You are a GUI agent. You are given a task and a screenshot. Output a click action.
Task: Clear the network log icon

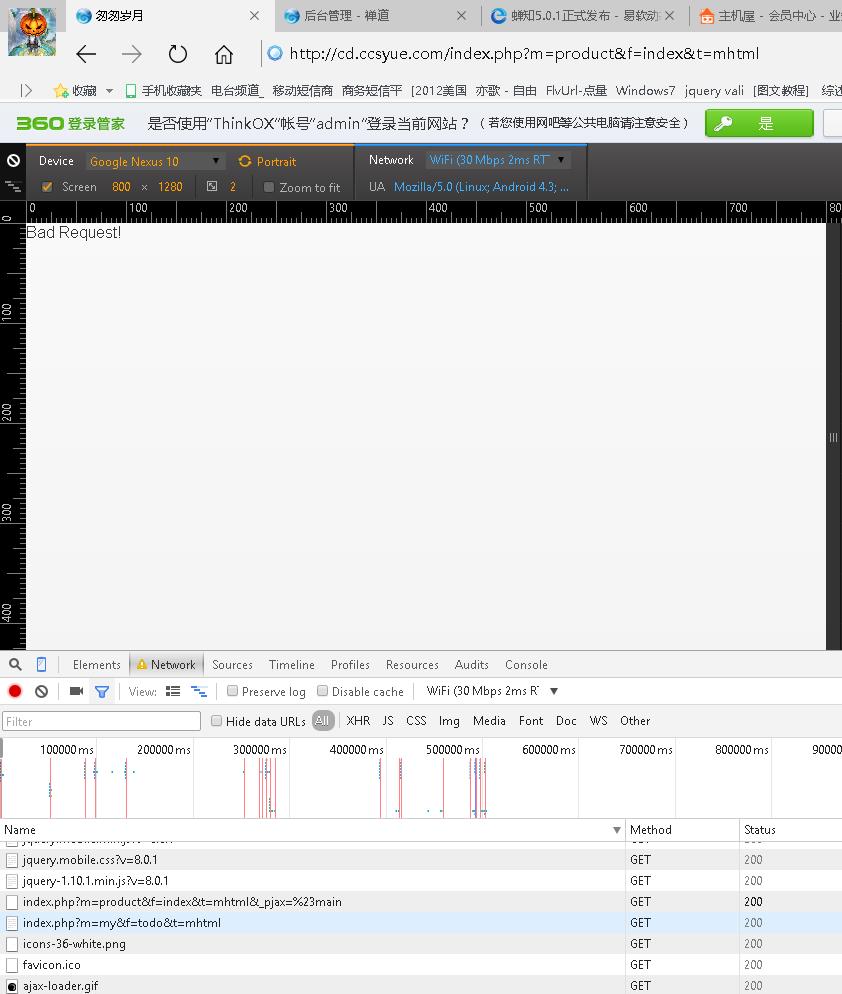point(41,691)
